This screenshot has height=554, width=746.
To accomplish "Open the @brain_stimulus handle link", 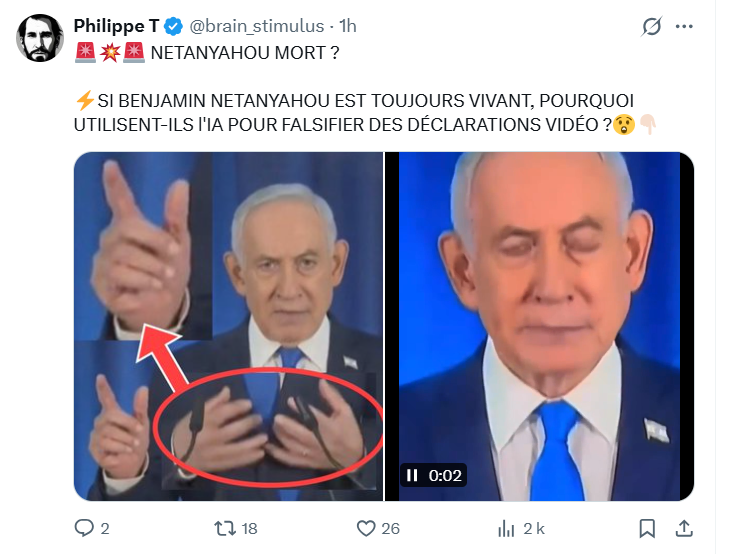I will pos(256,26).
